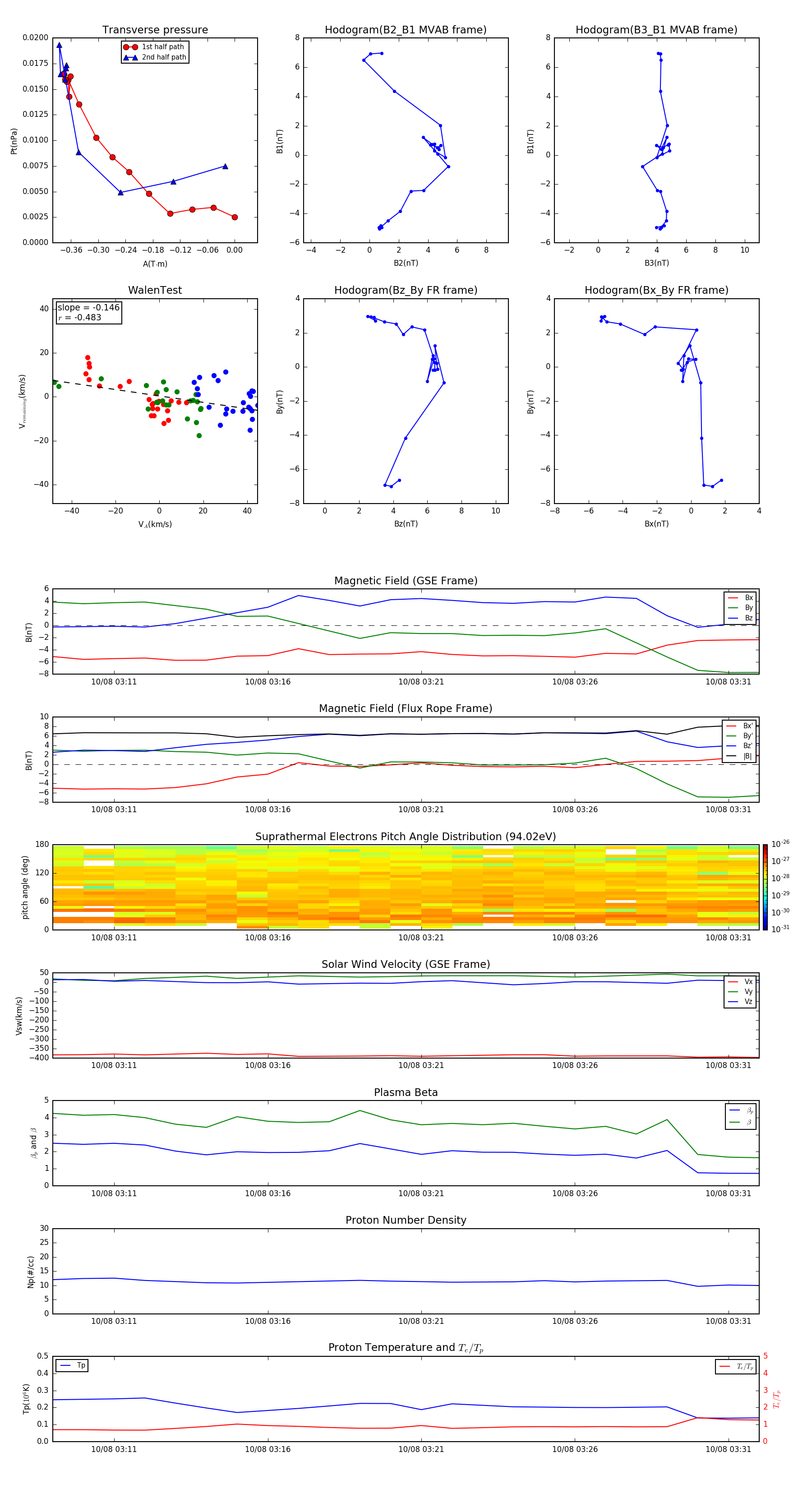Click the red Te/Tp right-axis label

point(777,1399)
